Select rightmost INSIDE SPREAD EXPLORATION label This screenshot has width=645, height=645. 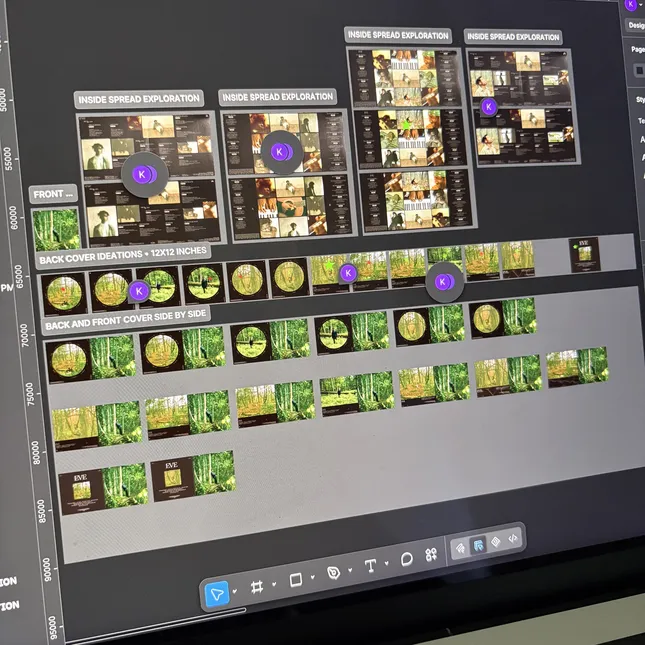(513, 37)
